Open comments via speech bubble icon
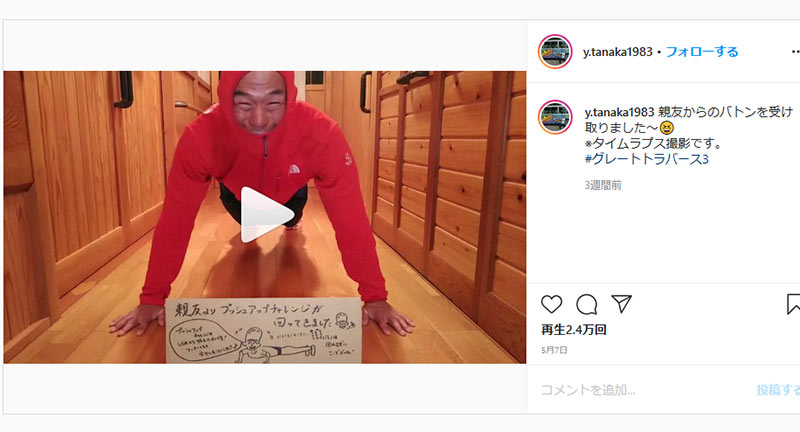 [x=587, y=304]
